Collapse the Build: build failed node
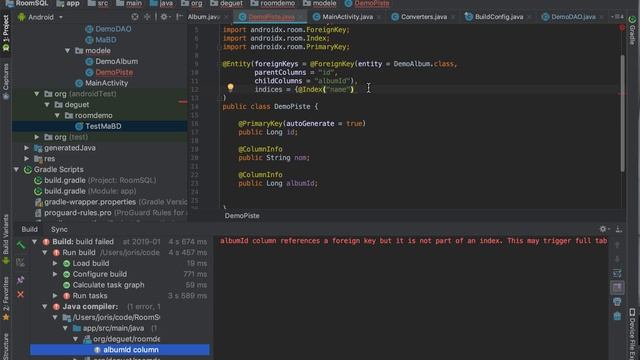This screenshot has width=640, height=360. tap(35, 242)
